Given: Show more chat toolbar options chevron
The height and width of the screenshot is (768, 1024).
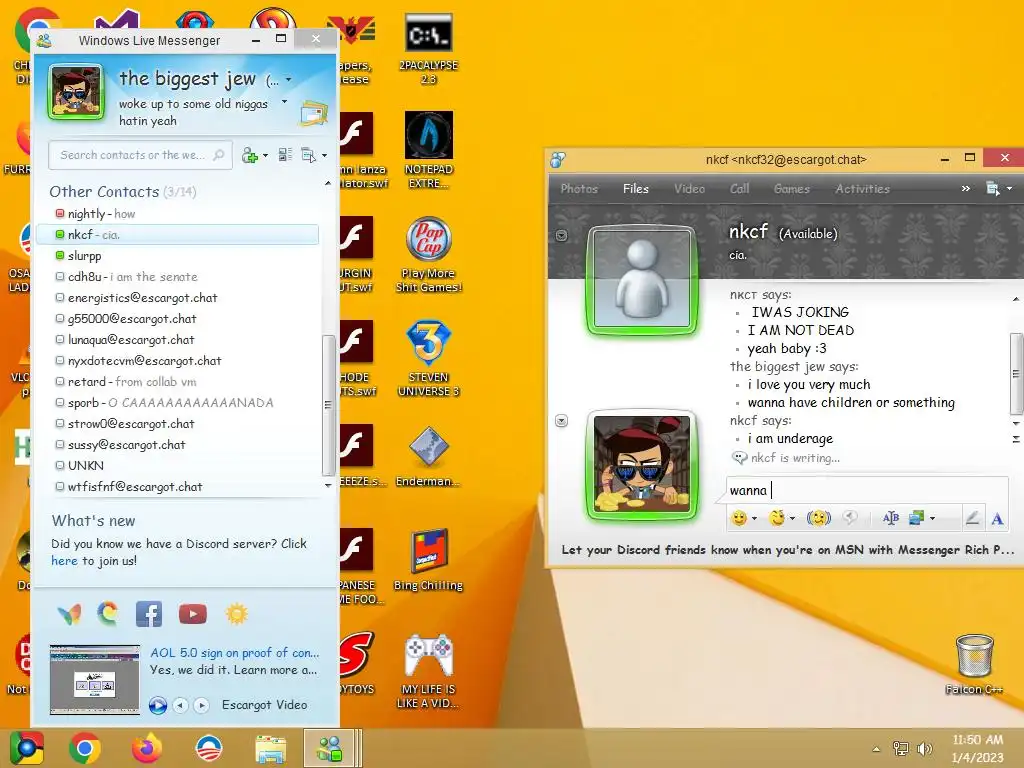Looking at the screenshot, I should 965,189.
